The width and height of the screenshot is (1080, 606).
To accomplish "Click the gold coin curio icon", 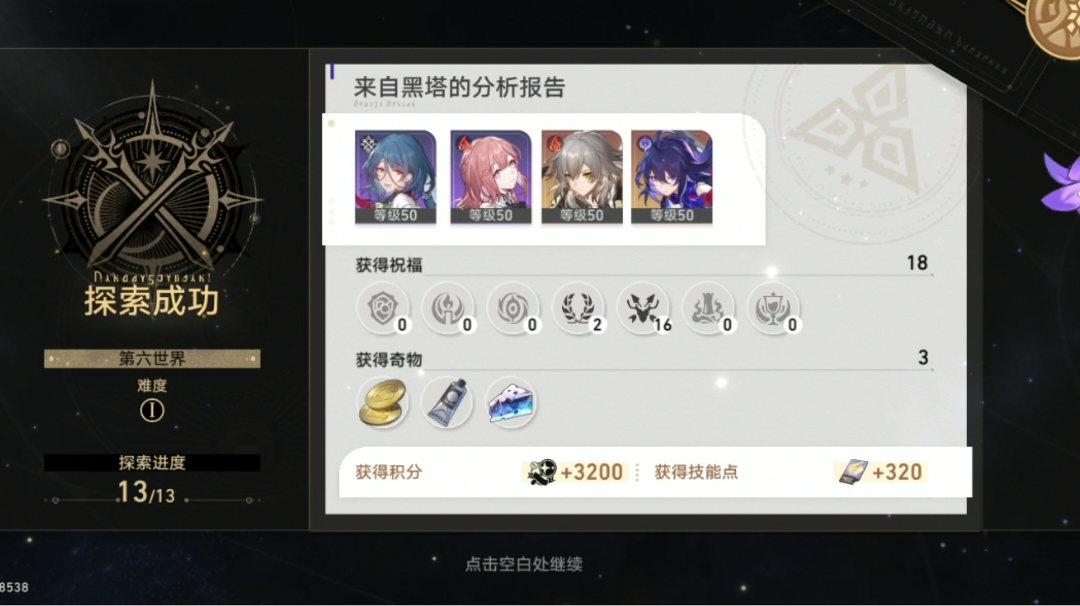I will tap(383, 403).
